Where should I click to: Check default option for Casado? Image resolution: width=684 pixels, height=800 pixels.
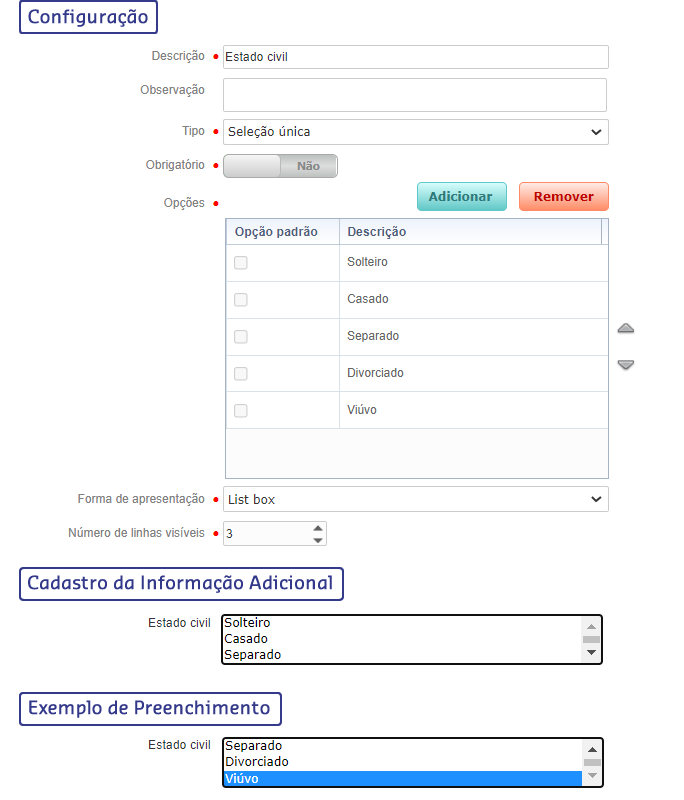241,300
